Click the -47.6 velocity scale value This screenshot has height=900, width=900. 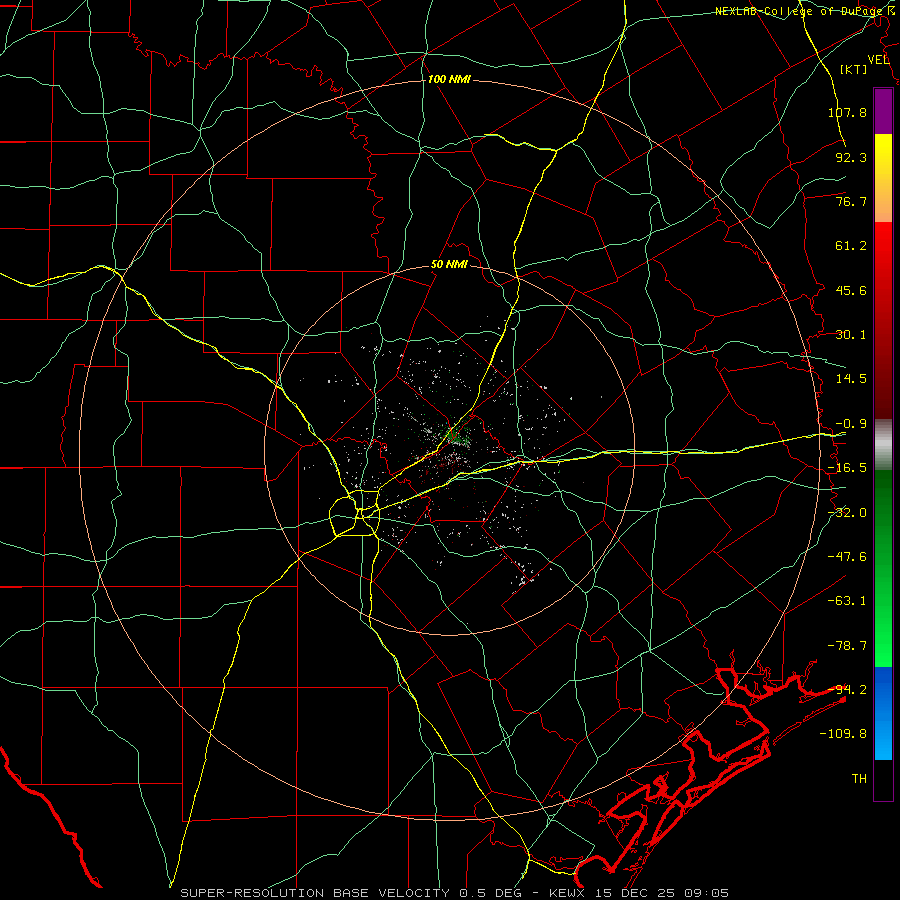(x=847, y=557)
